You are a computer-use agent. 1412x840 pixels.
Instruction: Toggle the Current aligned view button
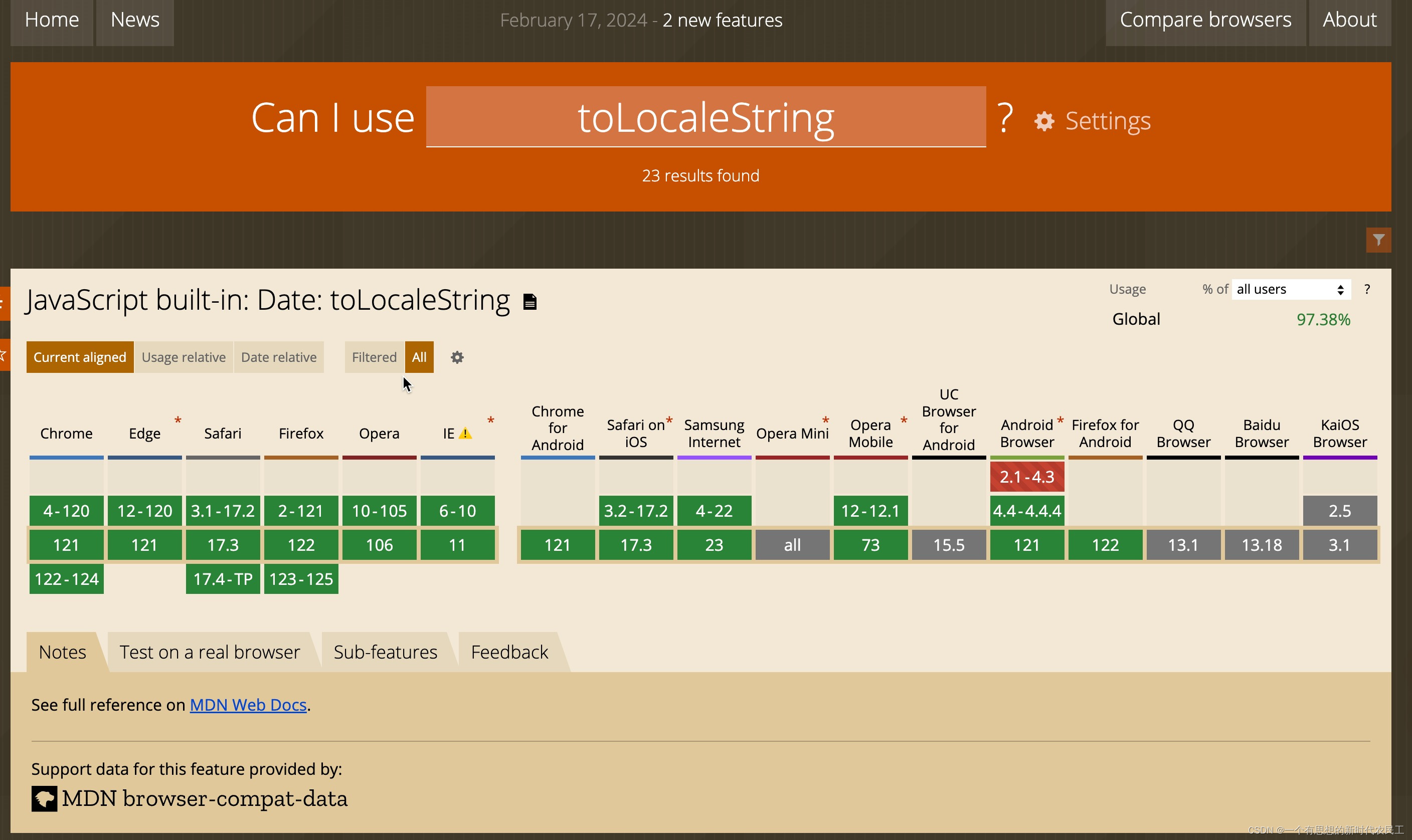pyautogui.click(x=80, y=357)
